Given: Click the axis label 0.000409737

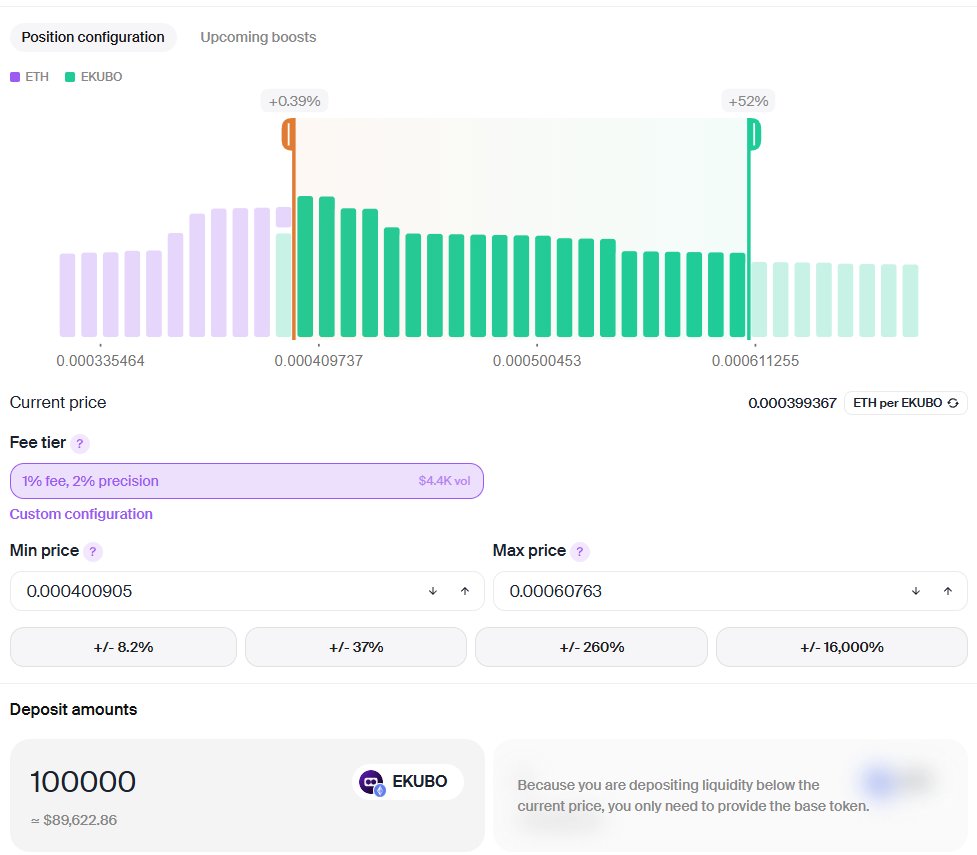Looking at the screenshot, I should click(318, 361).
